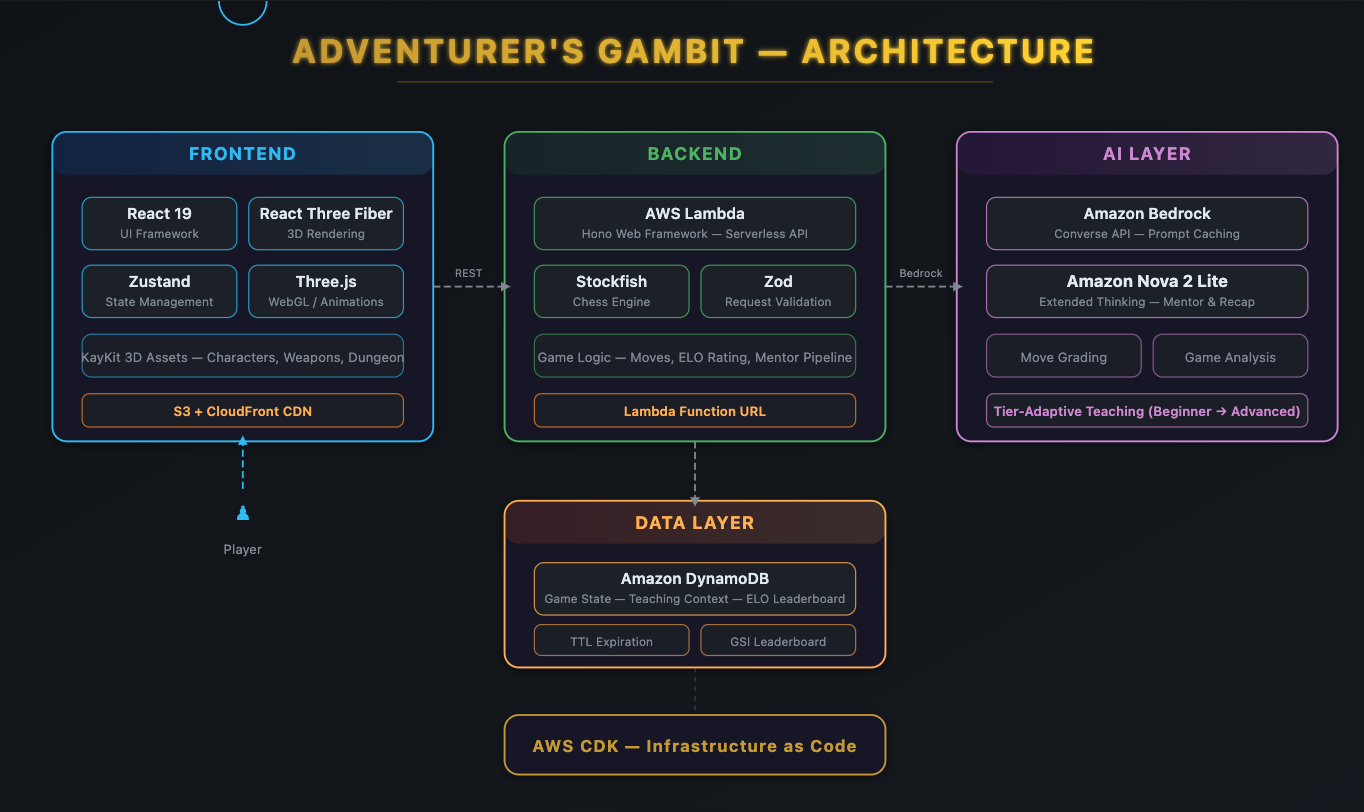Click the Adventurer's Gambit Architecture title

click(694, 51)
